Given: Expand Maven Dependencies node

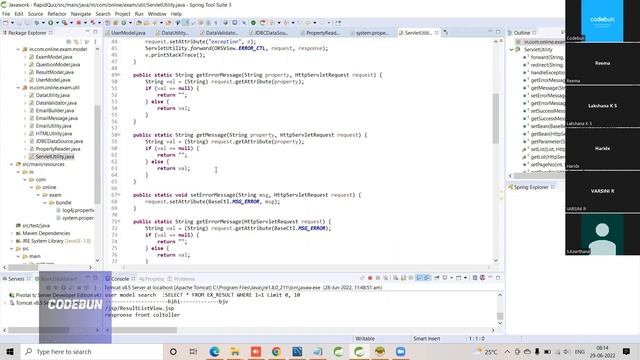Looking at the screenshot, I should pos(11,233).
